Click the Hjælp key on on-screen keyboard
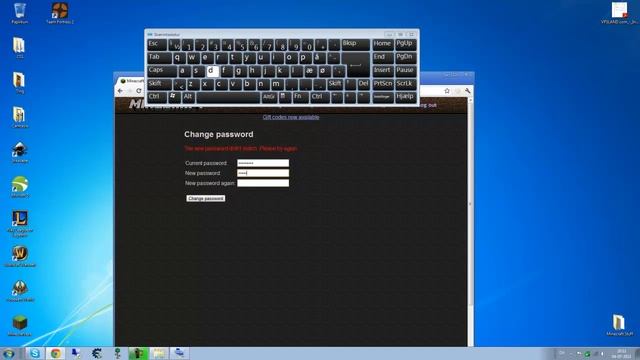This screenshot has height=360, width=640. pyautogui.click(x=405, y=97)
